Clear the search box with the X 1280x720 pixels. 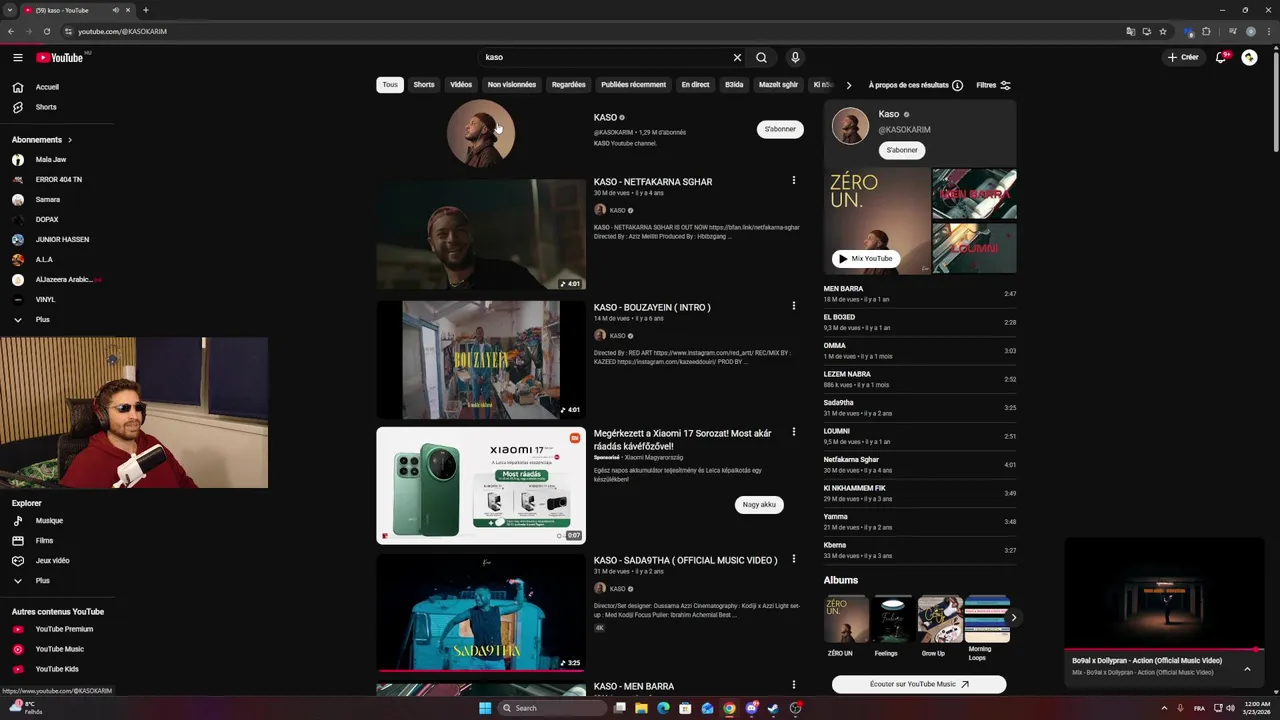point(737,57)
